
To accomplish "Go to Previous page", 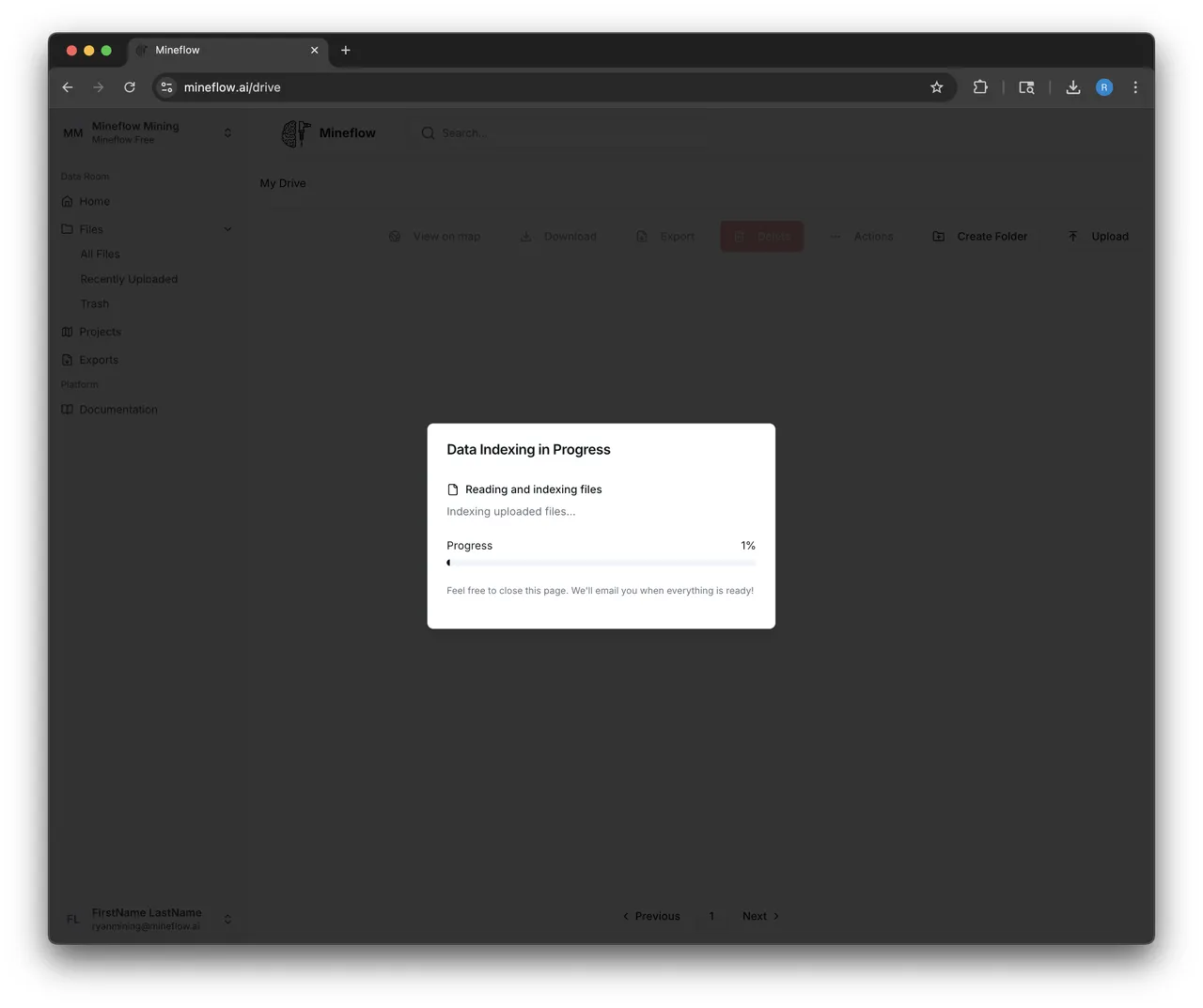I will pos(651,916).
